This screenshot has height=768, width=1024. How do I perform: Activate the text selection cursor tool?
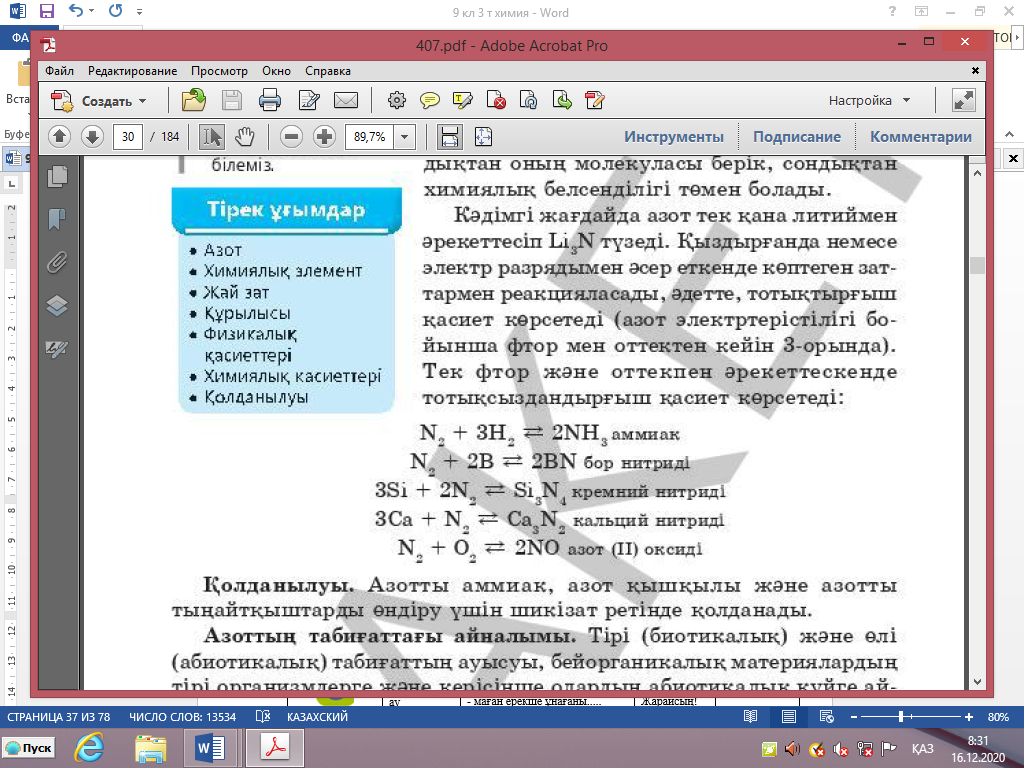pyautogui.click(x=212, y=137)
